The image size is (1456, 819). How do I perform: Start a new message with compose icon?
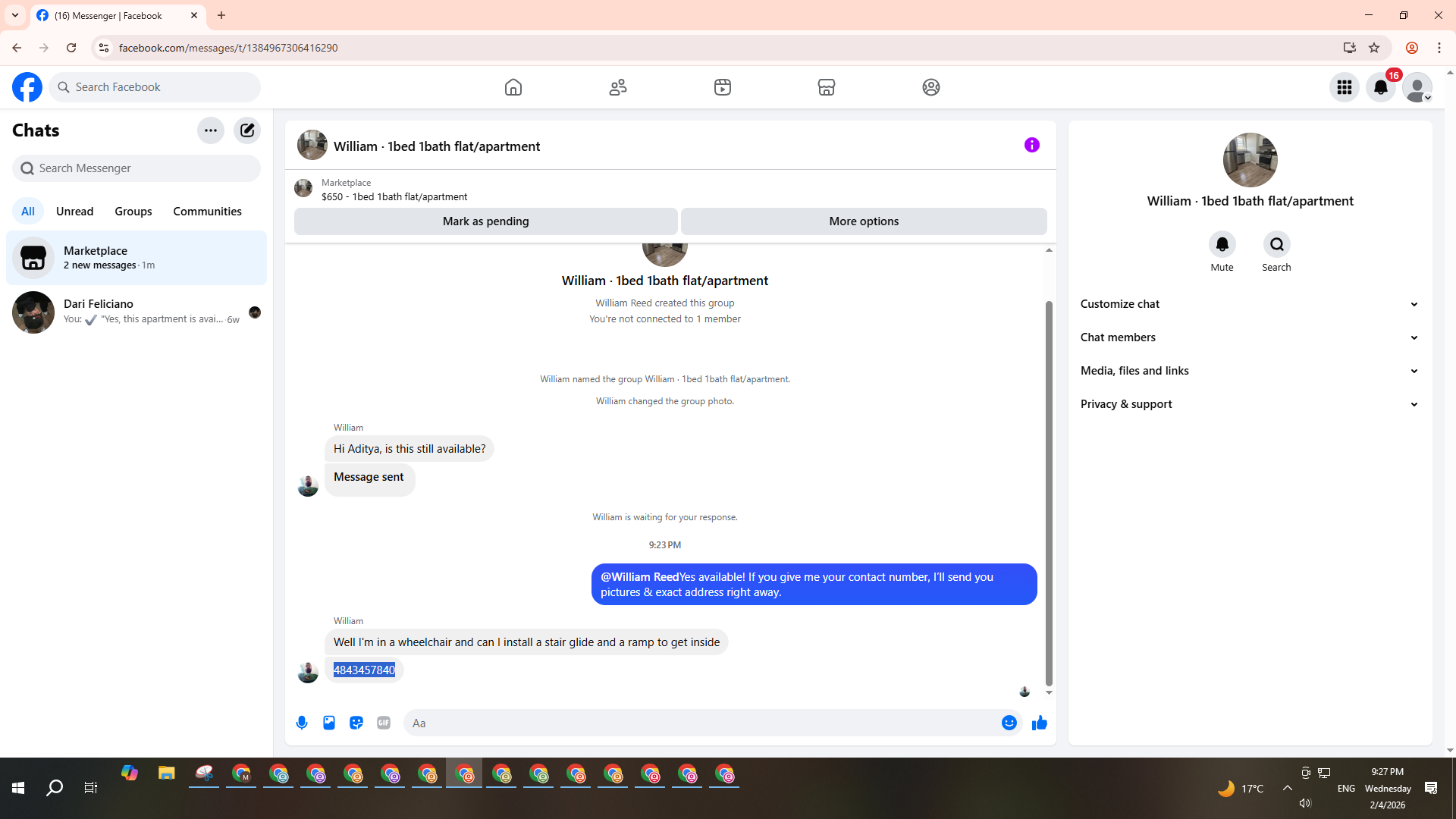pyautogui.click(x=247, y=130)
